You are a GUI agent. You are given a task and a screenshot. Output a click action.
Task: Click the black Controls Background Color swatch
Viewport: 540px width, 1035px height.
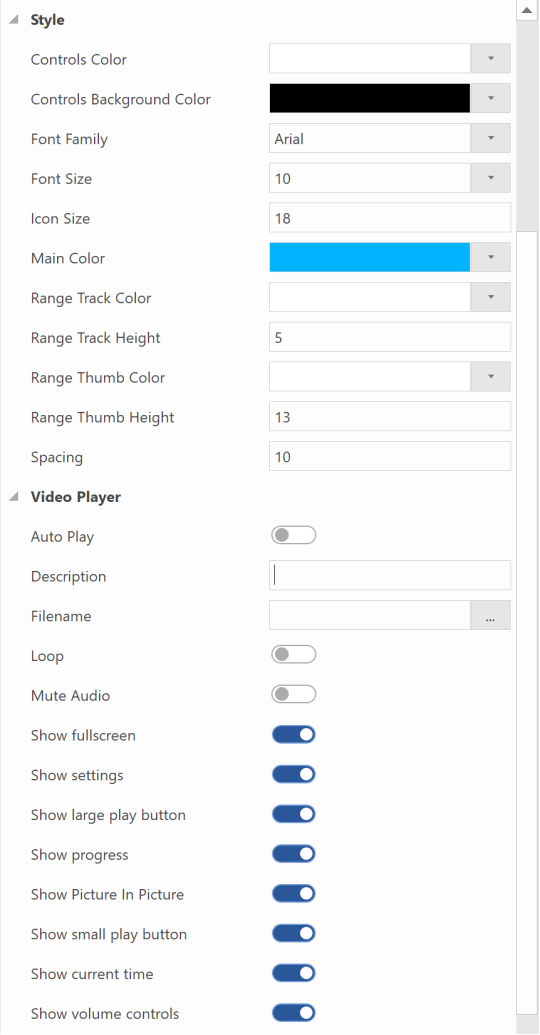tap(370, 99)
